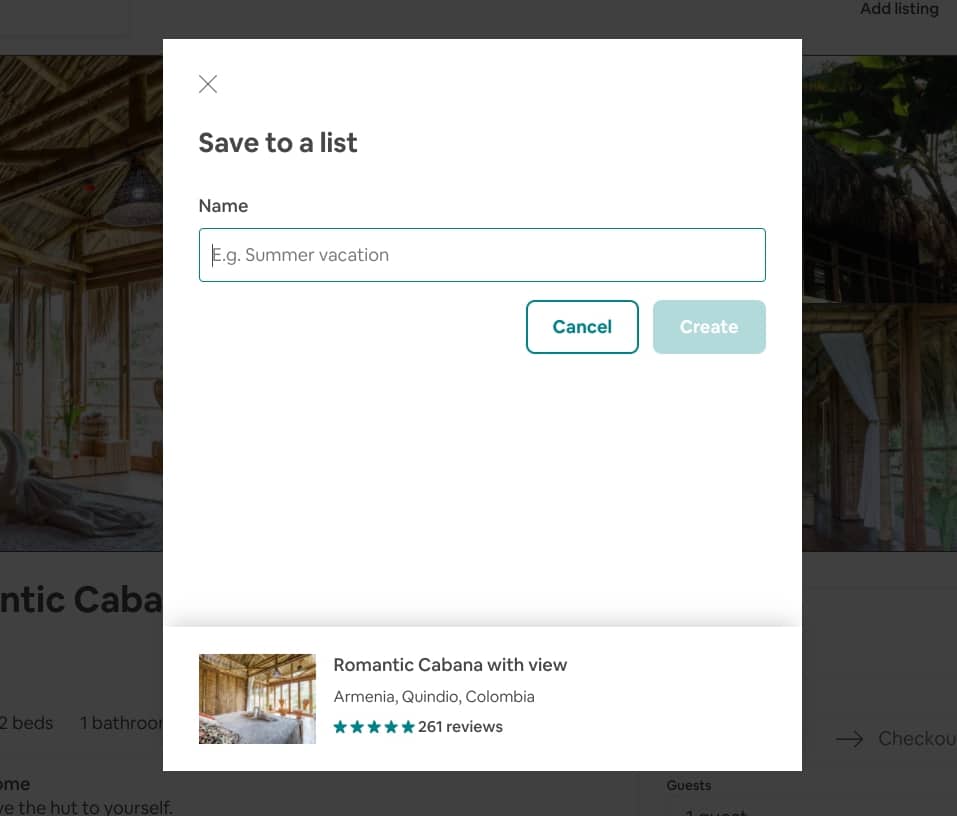
Task: Click the cabana bedroom thumbnail
Action: coord(257,698)
